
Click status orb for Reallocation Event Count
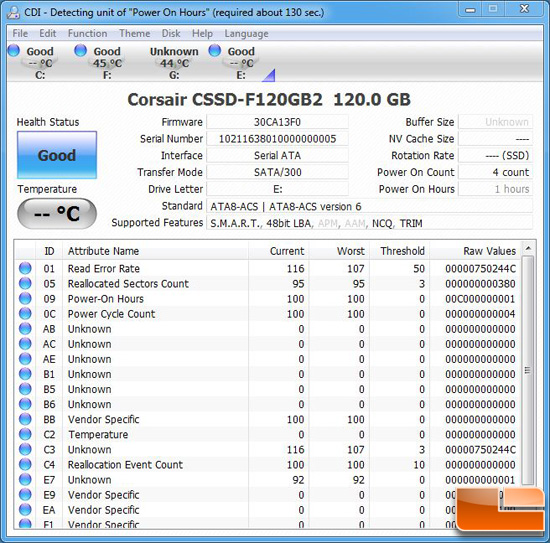click(x=25, y=464)
